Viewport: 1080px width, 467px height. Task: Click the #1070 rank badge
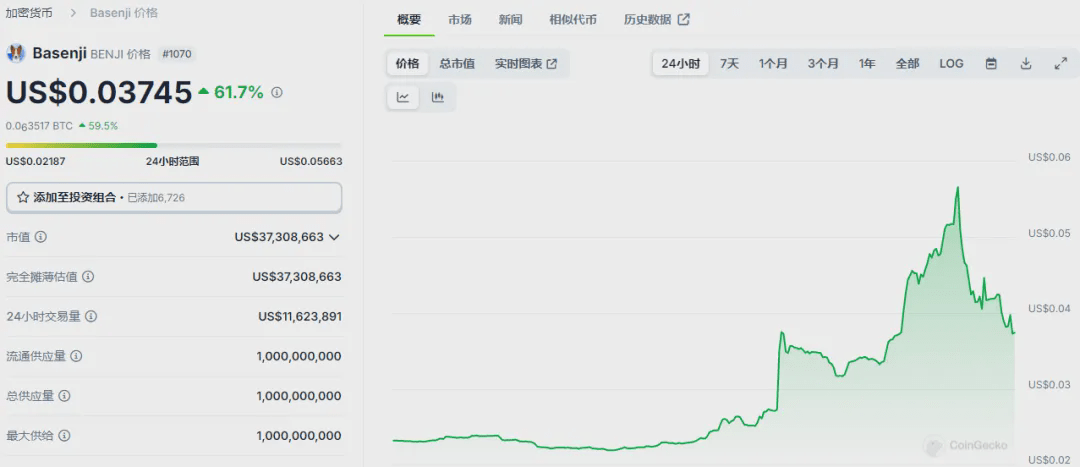(177, 54)
